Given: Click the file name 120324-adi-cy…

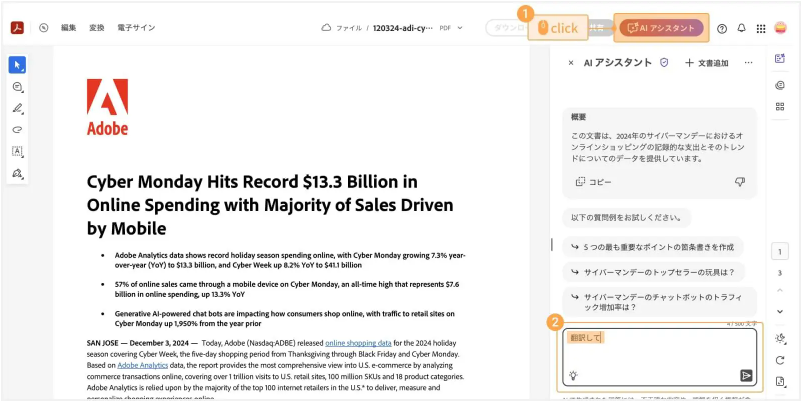Looking at the screenshot, I should [403, 28].
